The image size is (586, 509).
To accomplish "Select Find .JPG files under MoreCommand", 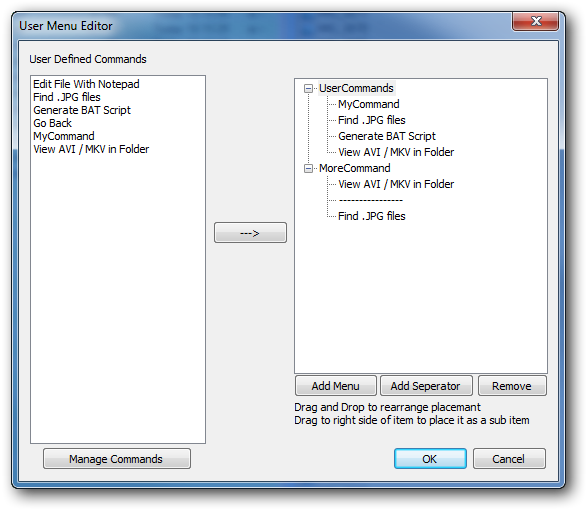I will 371,216.
